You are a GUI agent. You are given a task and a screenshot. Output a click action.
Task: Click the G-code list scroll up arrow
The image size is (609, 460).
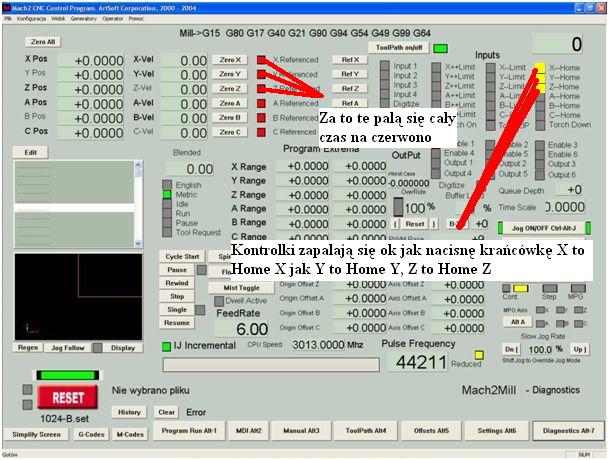pos(138,165)
